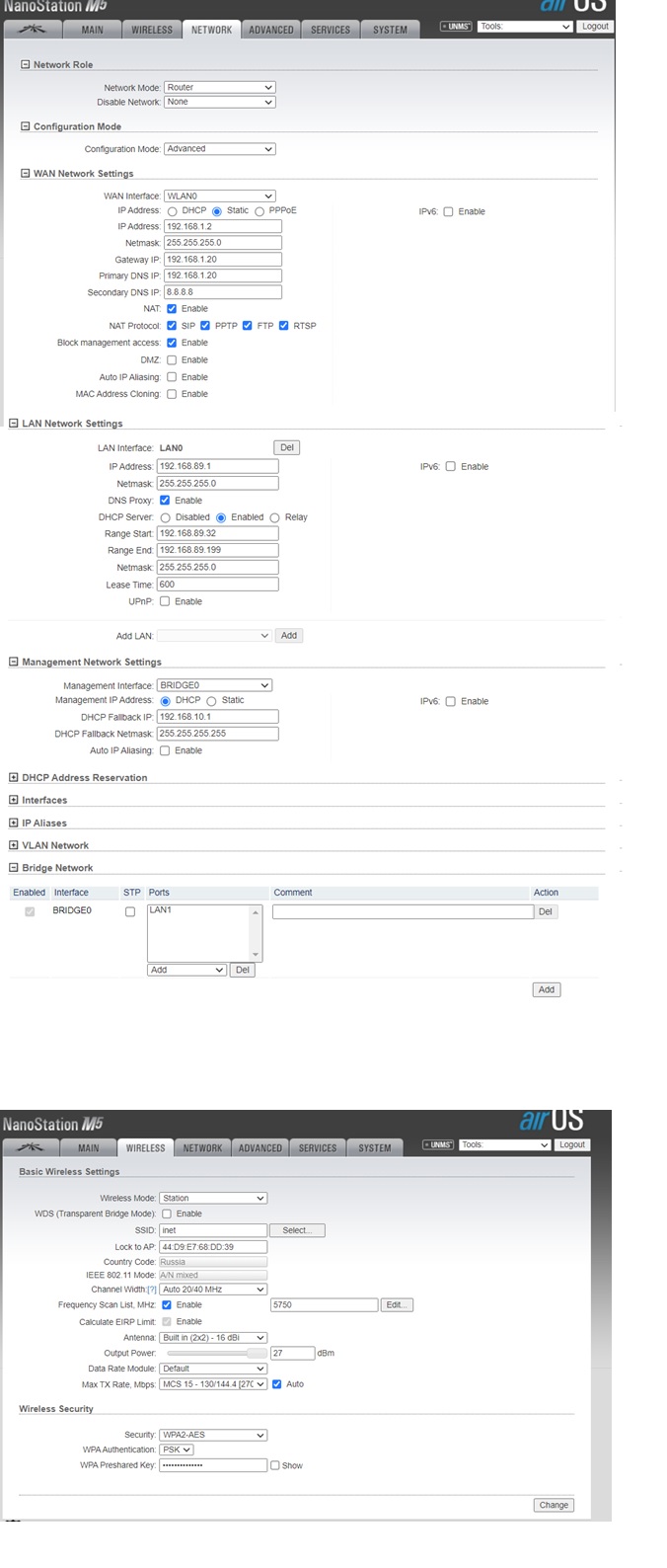Open the Max TX Rate dropdown

tap(214, 1384)
